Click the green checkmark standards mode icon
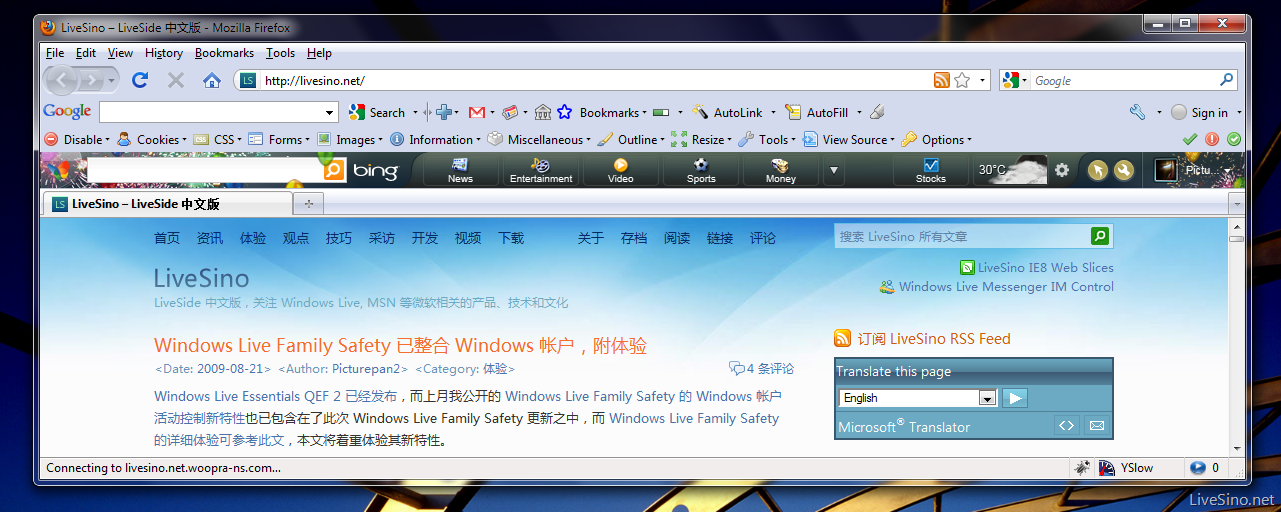Screen dimensions: 1281x512 (1190, 139)
